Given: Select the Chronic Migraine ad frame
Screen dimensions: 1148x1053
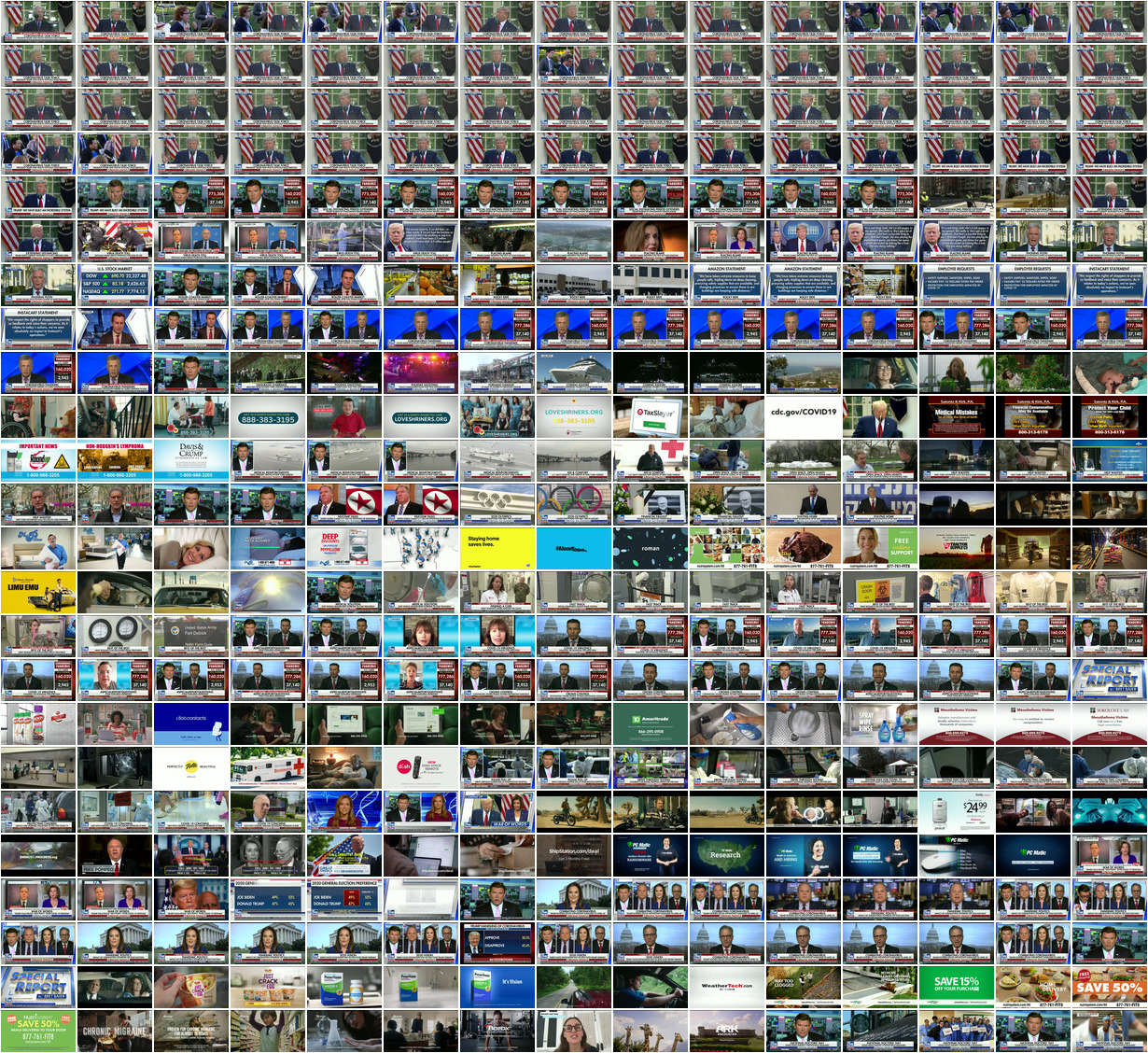Looking at the screenshot, I should click(x=115, y=1031).
